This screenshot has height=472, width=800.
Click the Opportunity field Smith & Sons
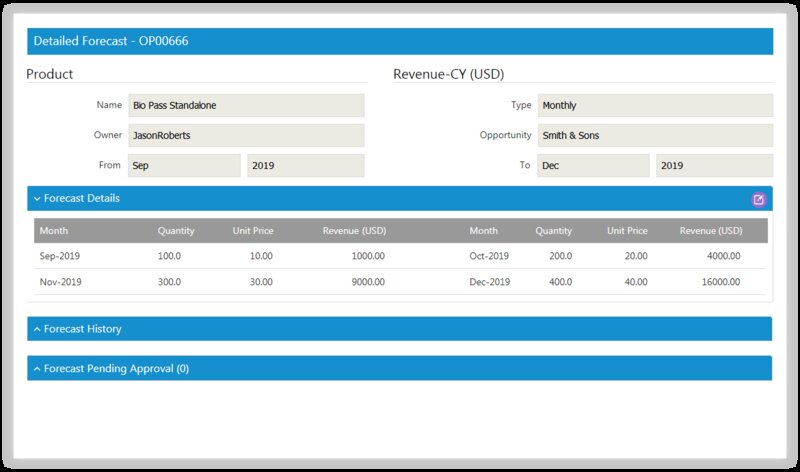point(655,135)
